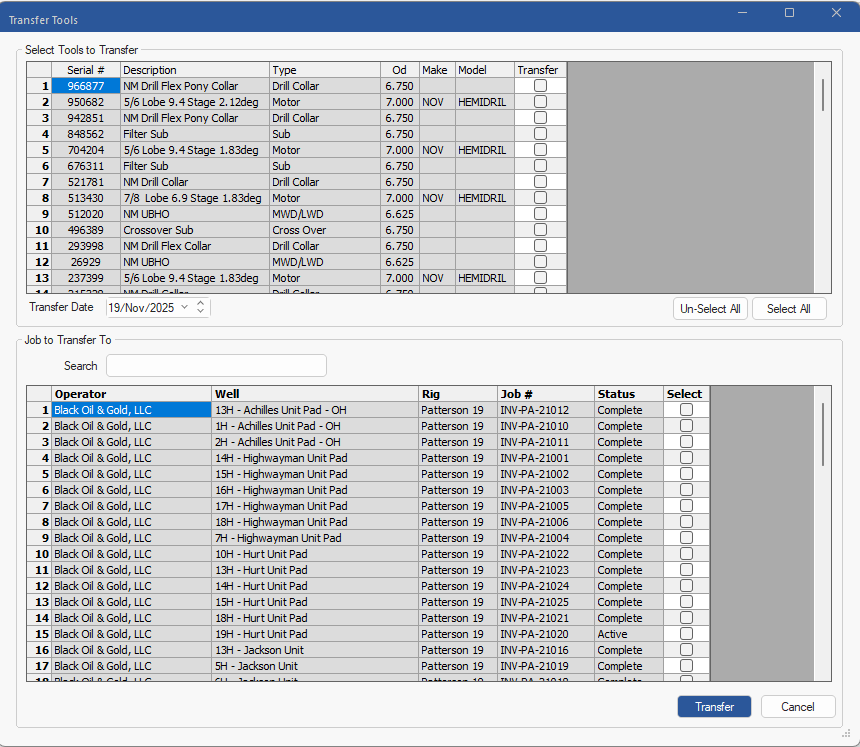Image resolution: width=860 pixels, height=747 pixels.
Task: Click well '13H - Achilles Unit Pad - OH'
Action: pos(315,410)
